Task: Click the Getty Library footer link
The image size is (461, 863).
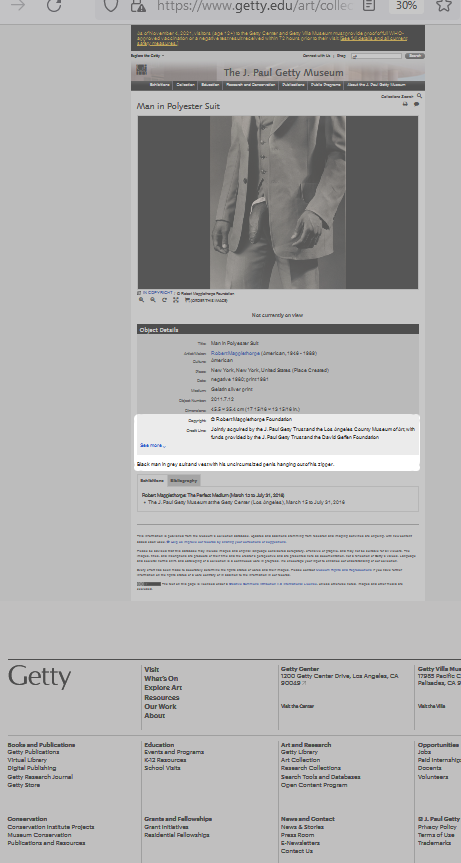Action: tap(299, 752)
